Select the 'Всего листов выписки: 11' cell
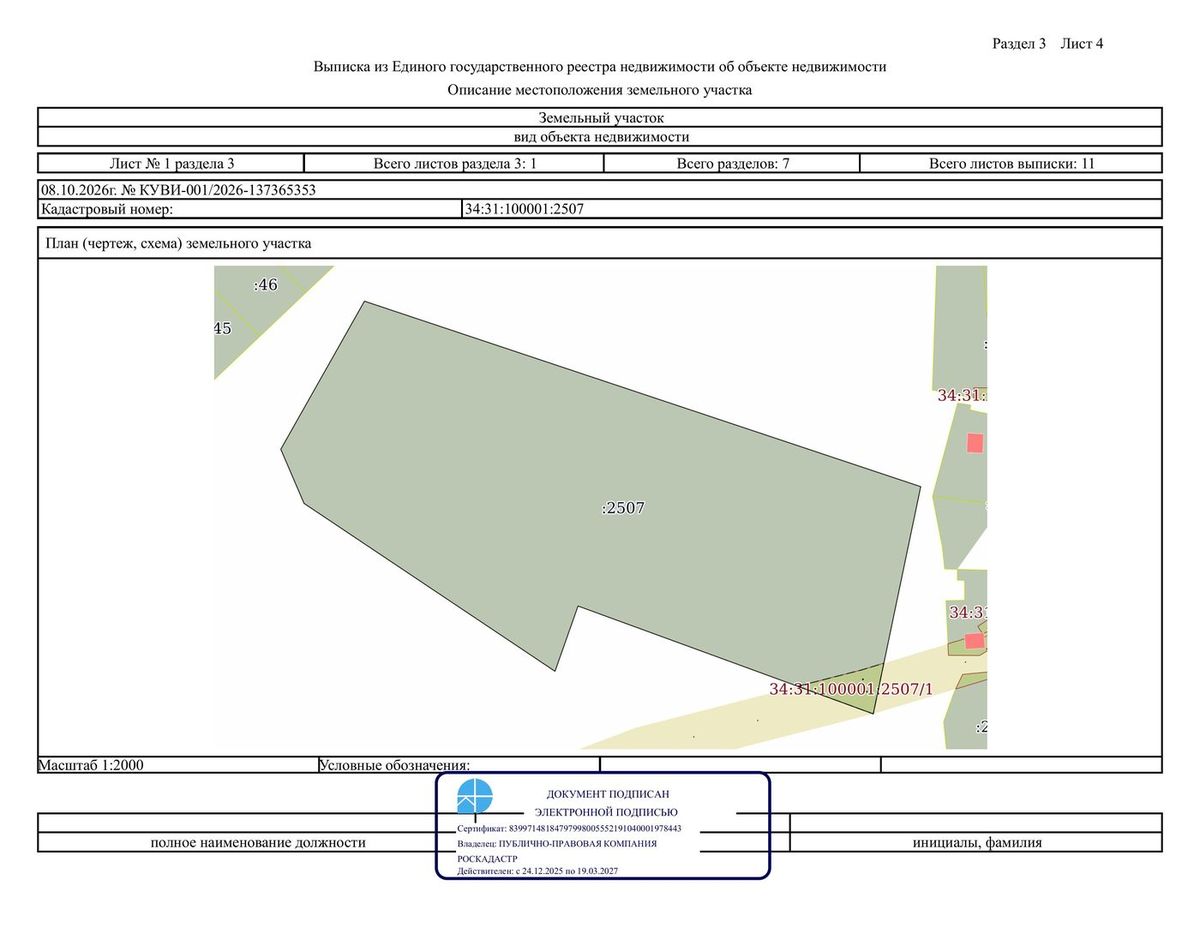 point(1011,163)
